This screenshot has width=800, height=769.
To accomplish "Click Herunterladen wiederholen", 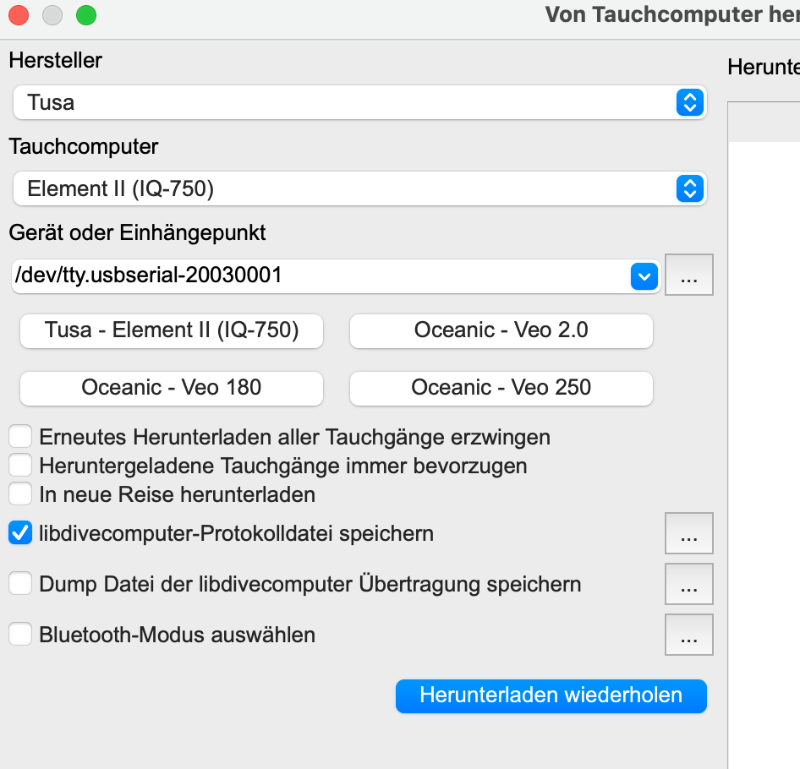I will click(x=551, y=696).
